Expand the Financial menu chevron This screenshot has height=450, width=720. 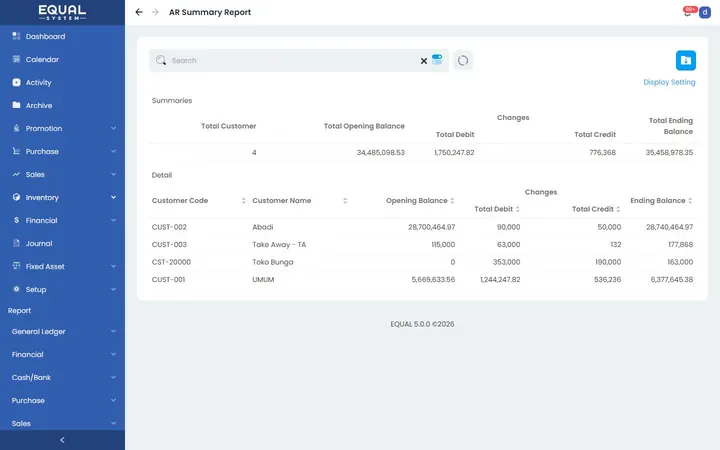pos(113,220)
